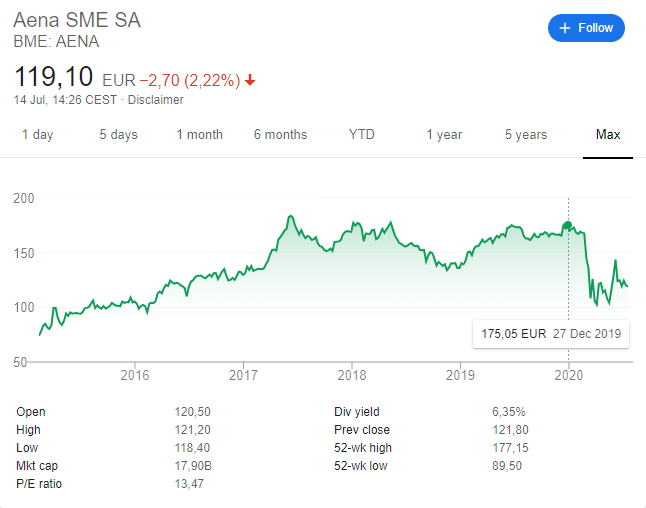Select the 1 day tab

click(x=37, y=135)
